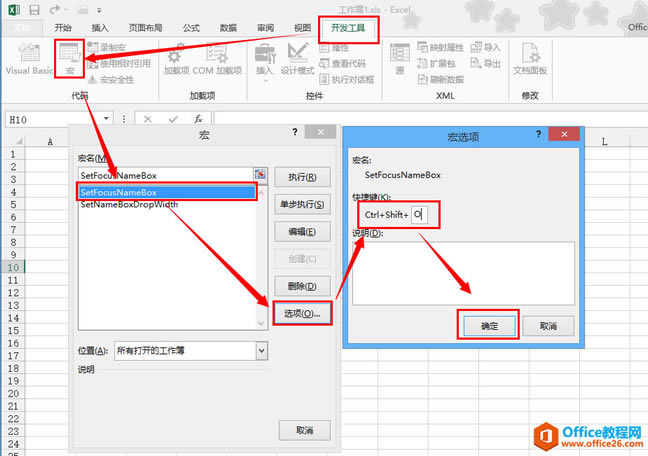This screenshot has width=648, height=456.
Task: Click the Options (选项) button in Macro dialog
Action: coord(303,313)
